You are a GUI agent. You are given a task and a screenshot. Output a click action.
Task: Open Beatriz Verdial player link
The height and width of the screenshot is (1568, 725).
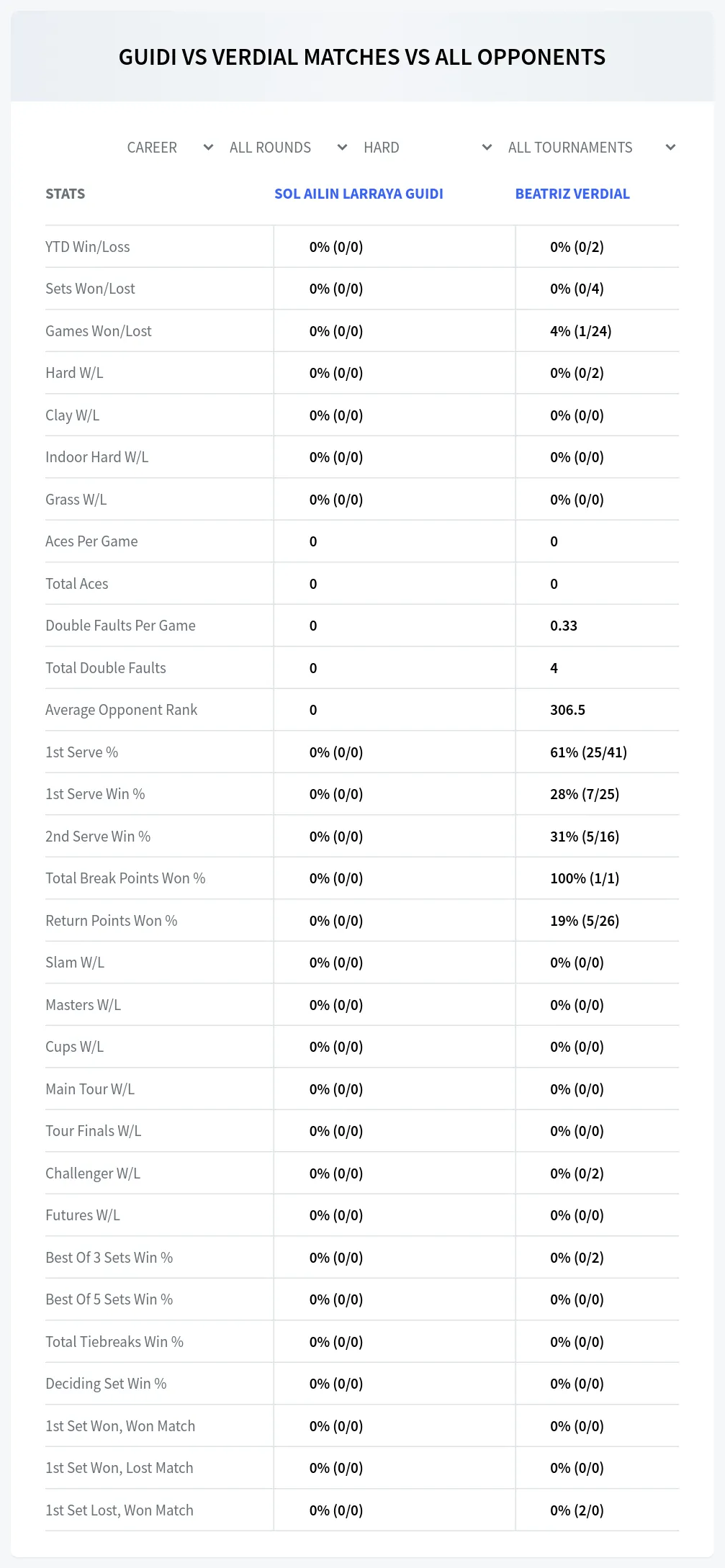pos(572,194)
